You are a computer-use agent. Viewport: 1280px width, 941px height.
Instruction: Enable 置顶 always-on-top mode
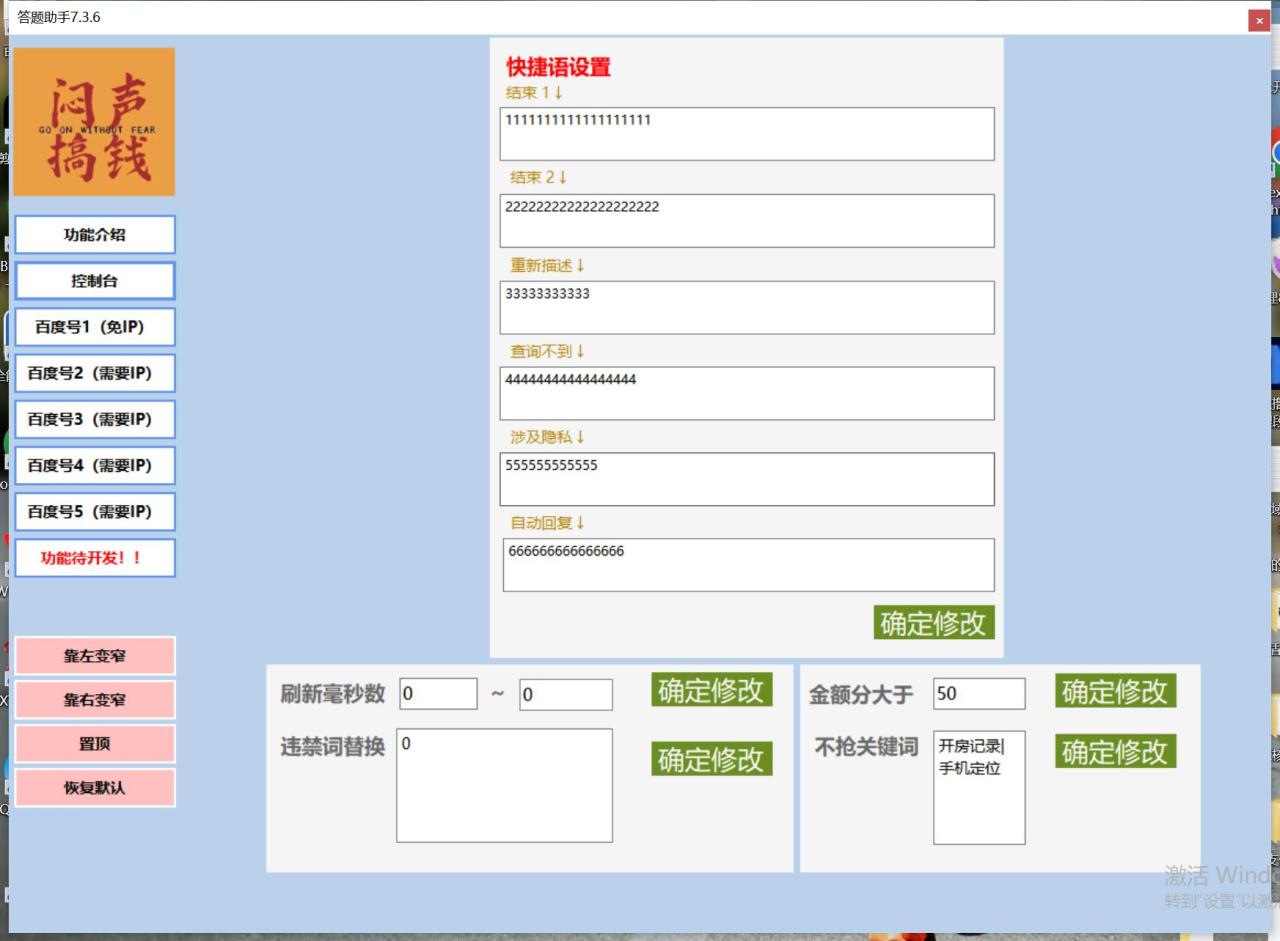point(94,743)
